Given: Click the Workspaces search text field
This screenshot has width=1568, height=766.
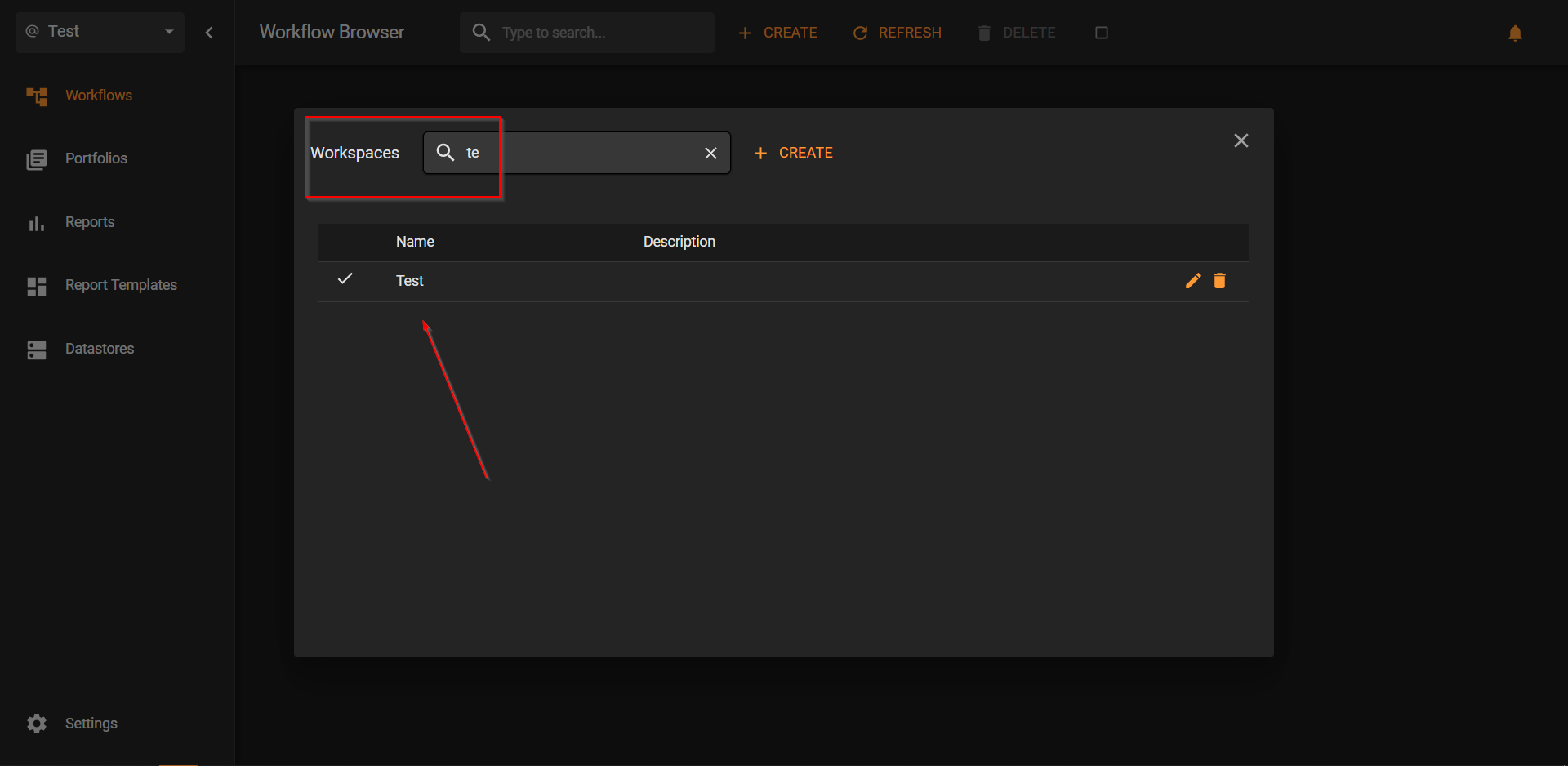Looking at the screenshot, I should 578,153.
